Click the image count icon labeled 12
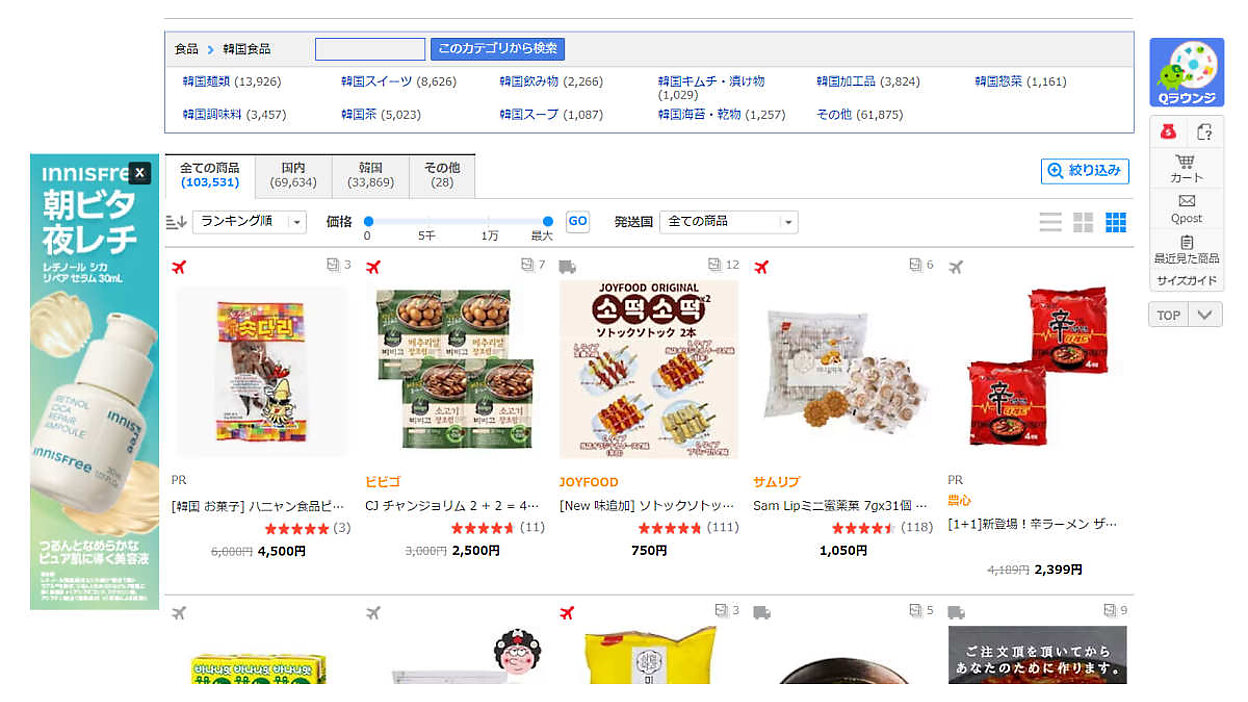The image size is (1248, 702). pyautogui.click(x=715, y=265)
